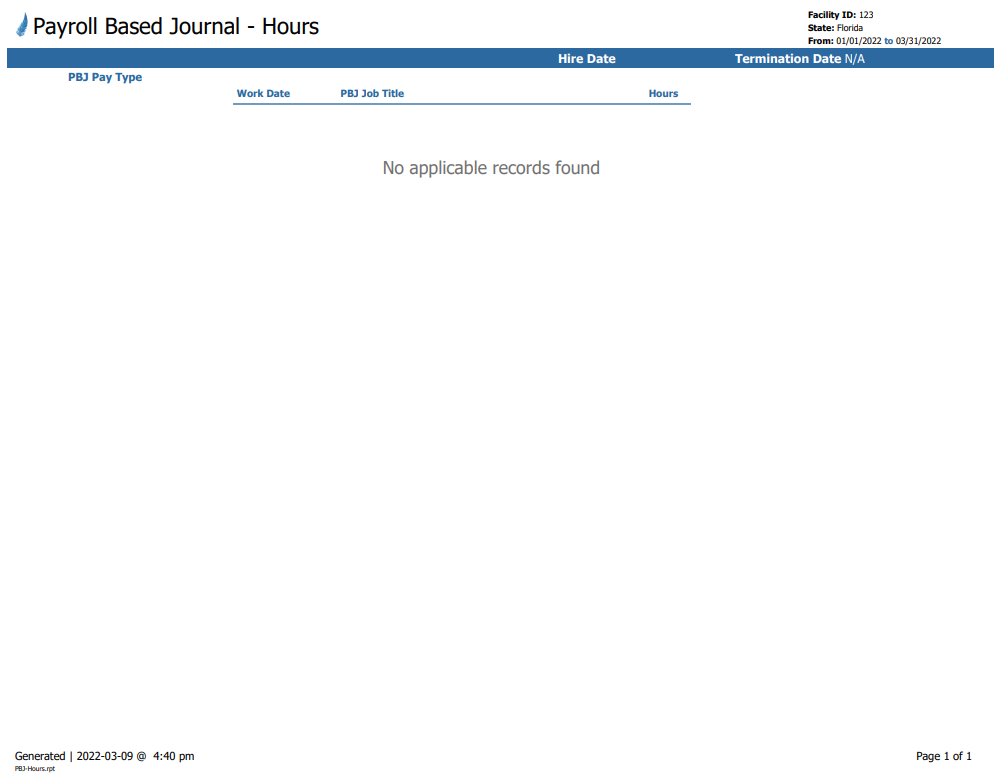Click the PBJ-Hours.rpt file name text
The height and width of the screenshot is (779, 994).
(x=35, y=769)
